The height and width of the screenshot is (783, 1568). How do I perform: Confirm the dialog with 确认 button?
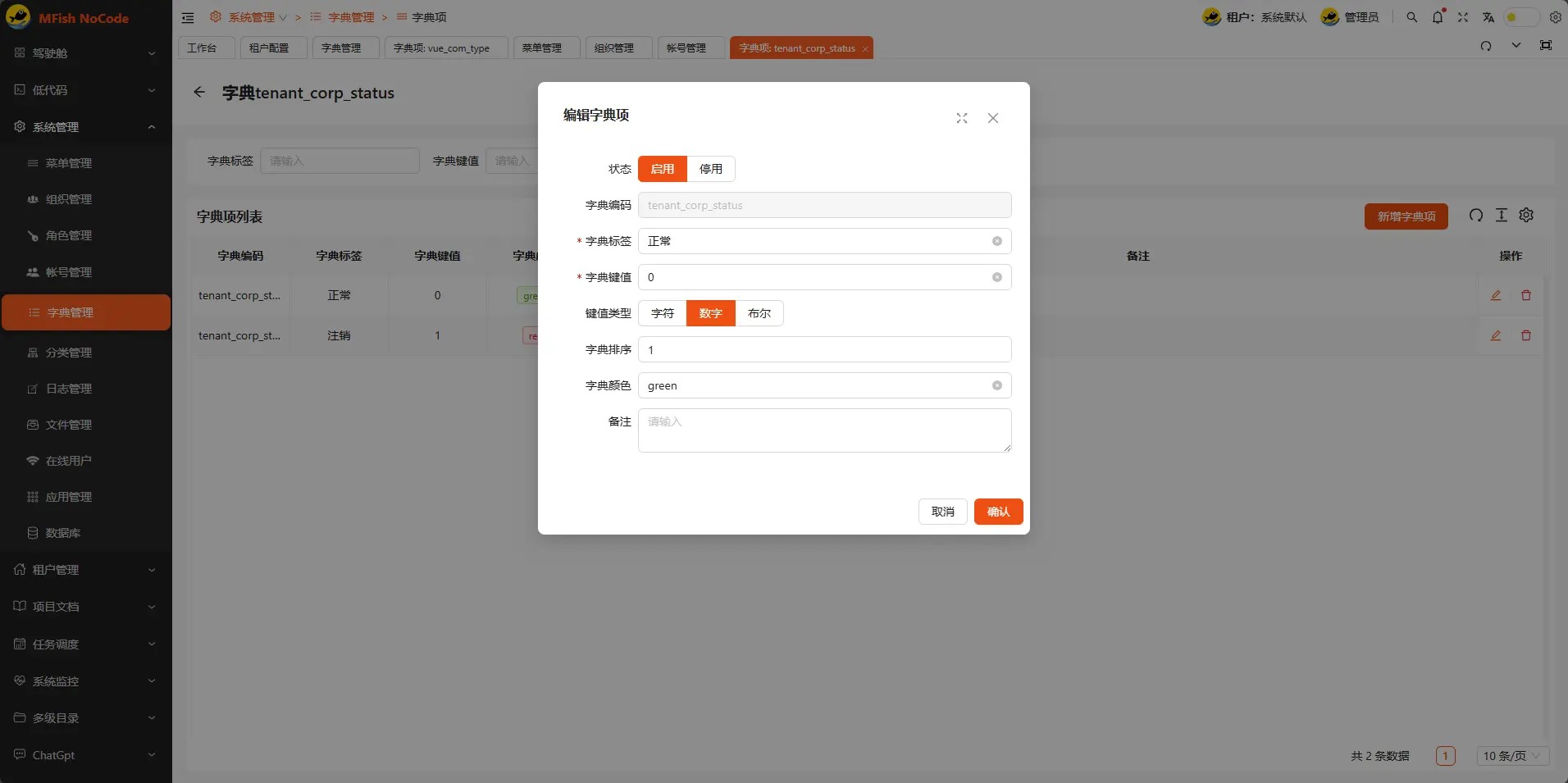[x=997, y=511]
